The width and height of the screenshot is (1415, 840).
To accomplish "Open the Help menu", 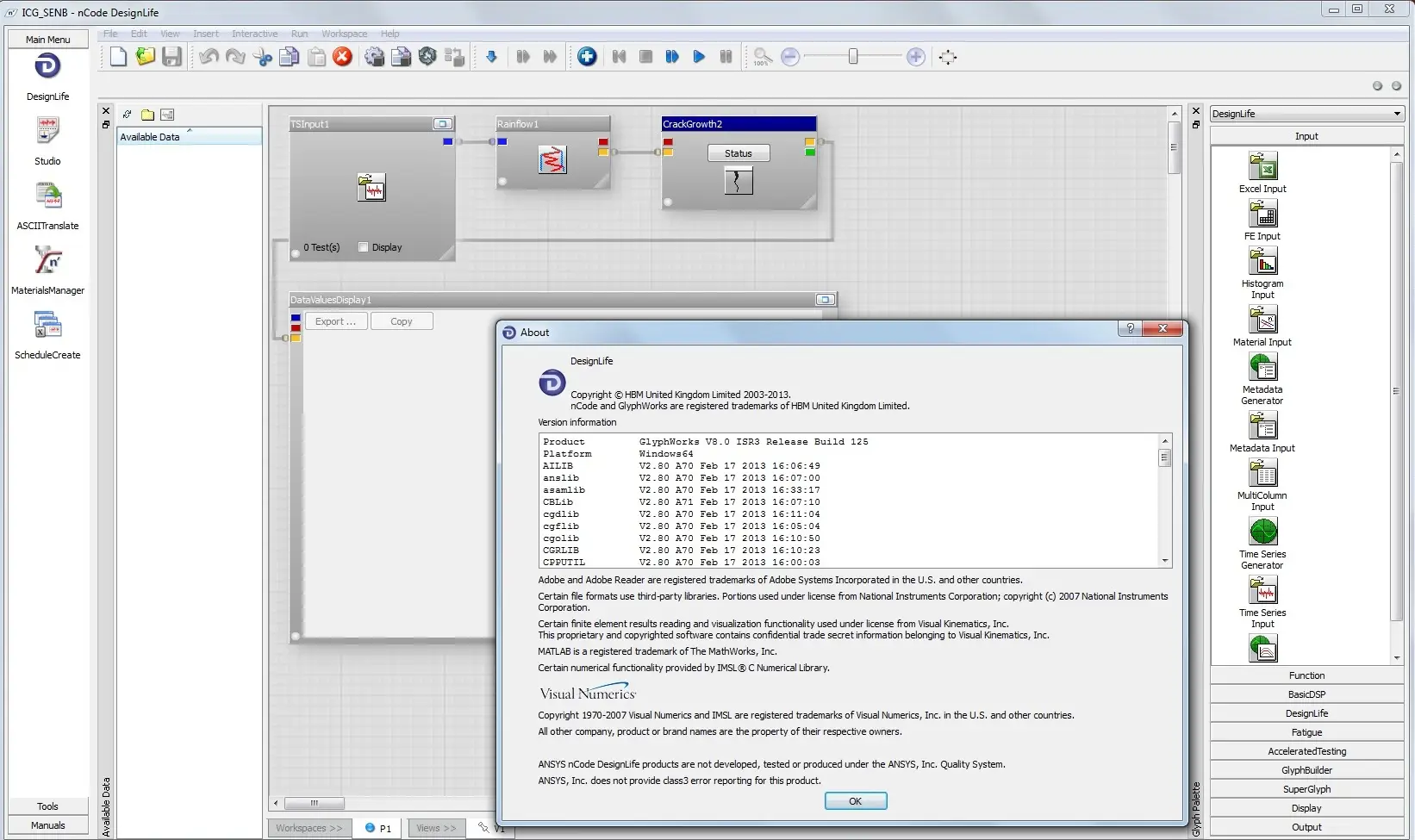I will click(x=390, y=34).
